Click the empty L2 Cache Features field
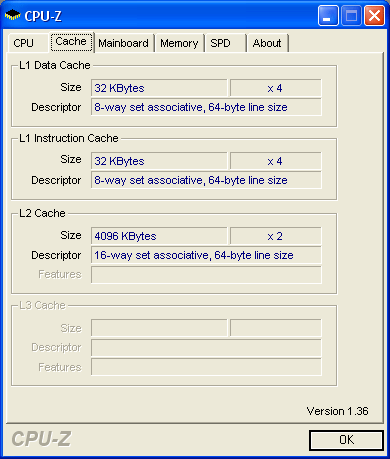This screenshot has width=390, height=459. [x=206, y=275]
